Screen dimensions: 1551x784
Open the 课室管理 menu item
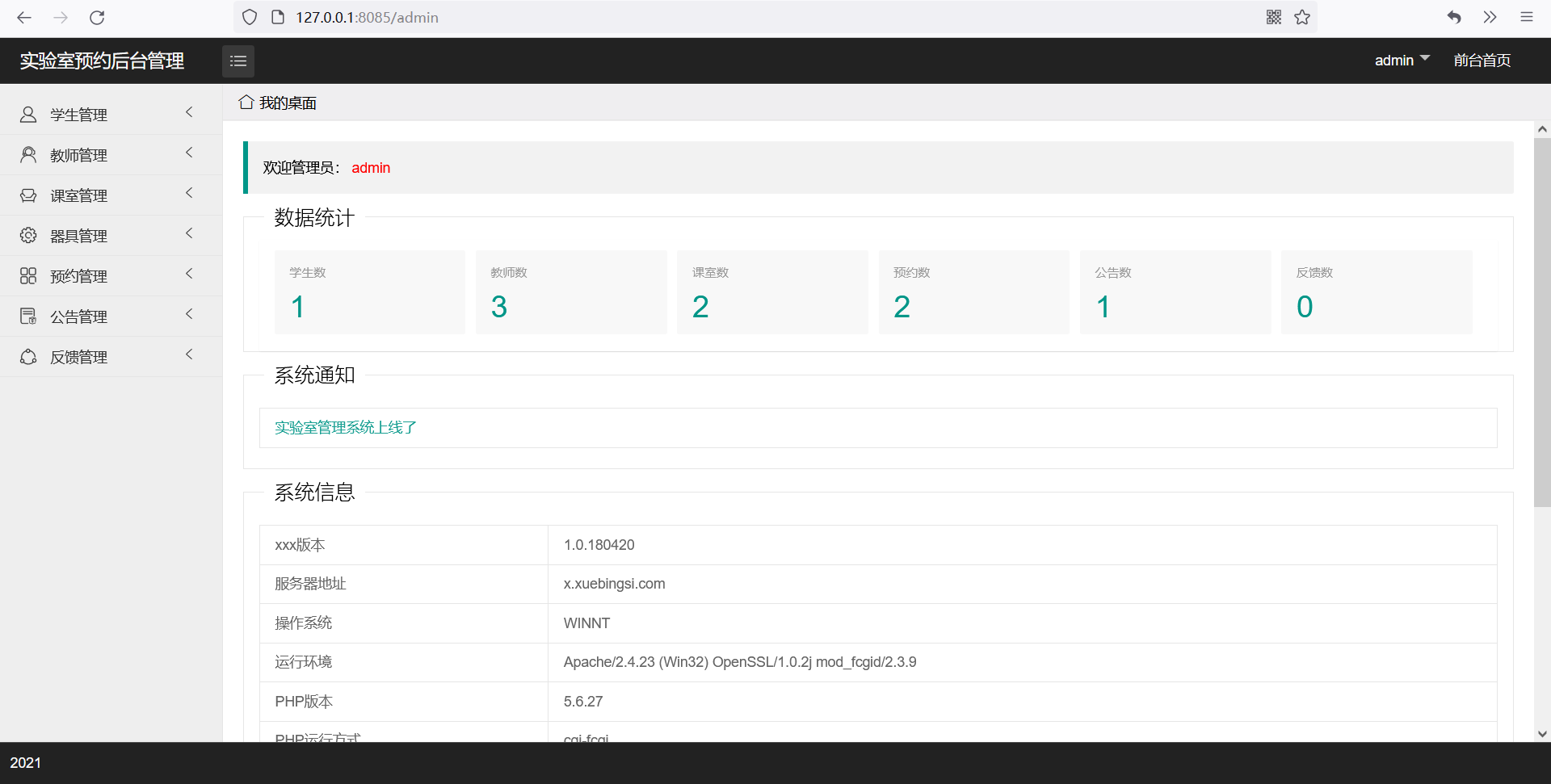(x=111, y=195)
